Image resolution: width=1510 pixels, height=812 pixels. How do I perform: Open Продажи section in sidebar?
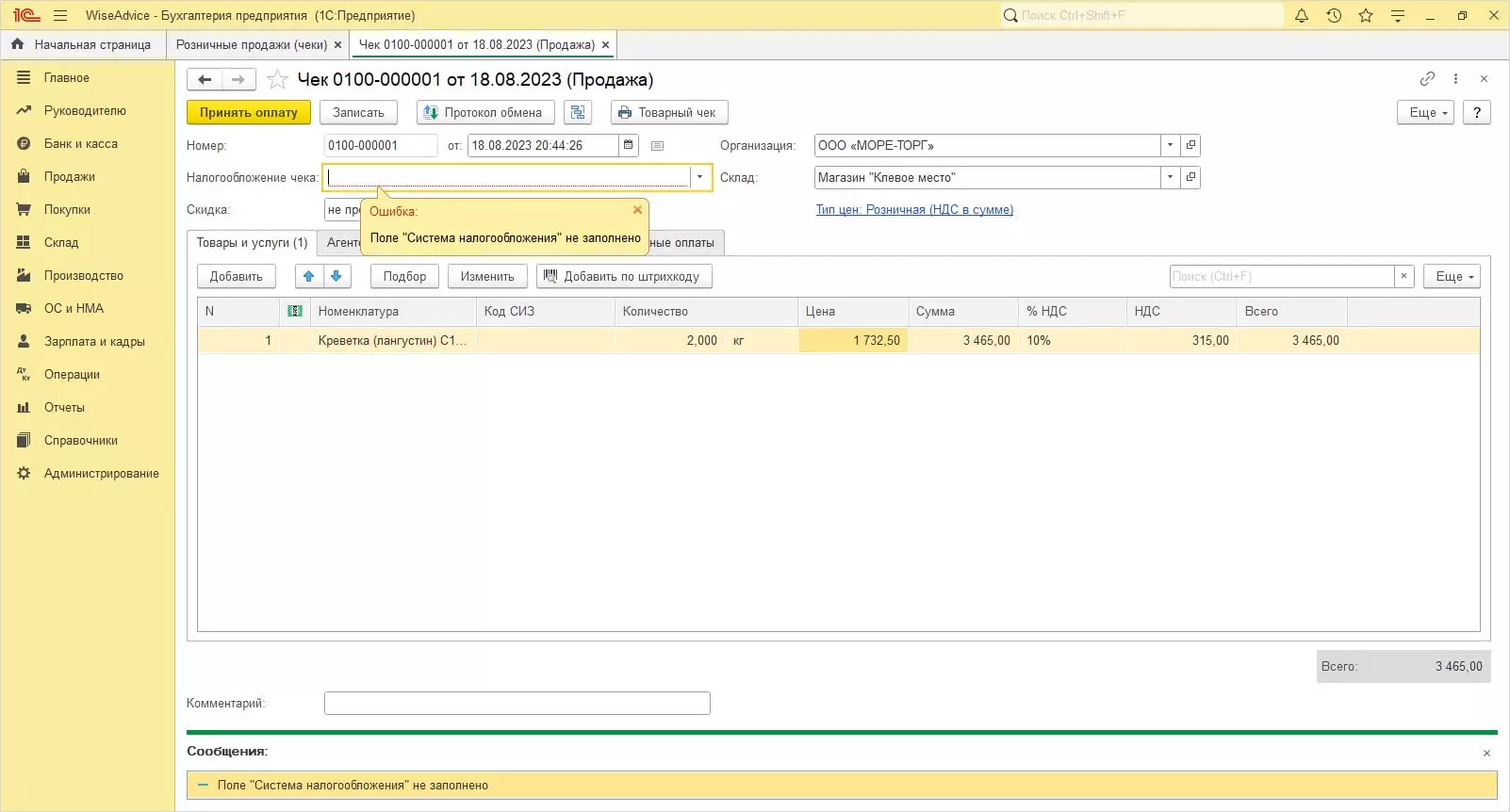[69, 176]
